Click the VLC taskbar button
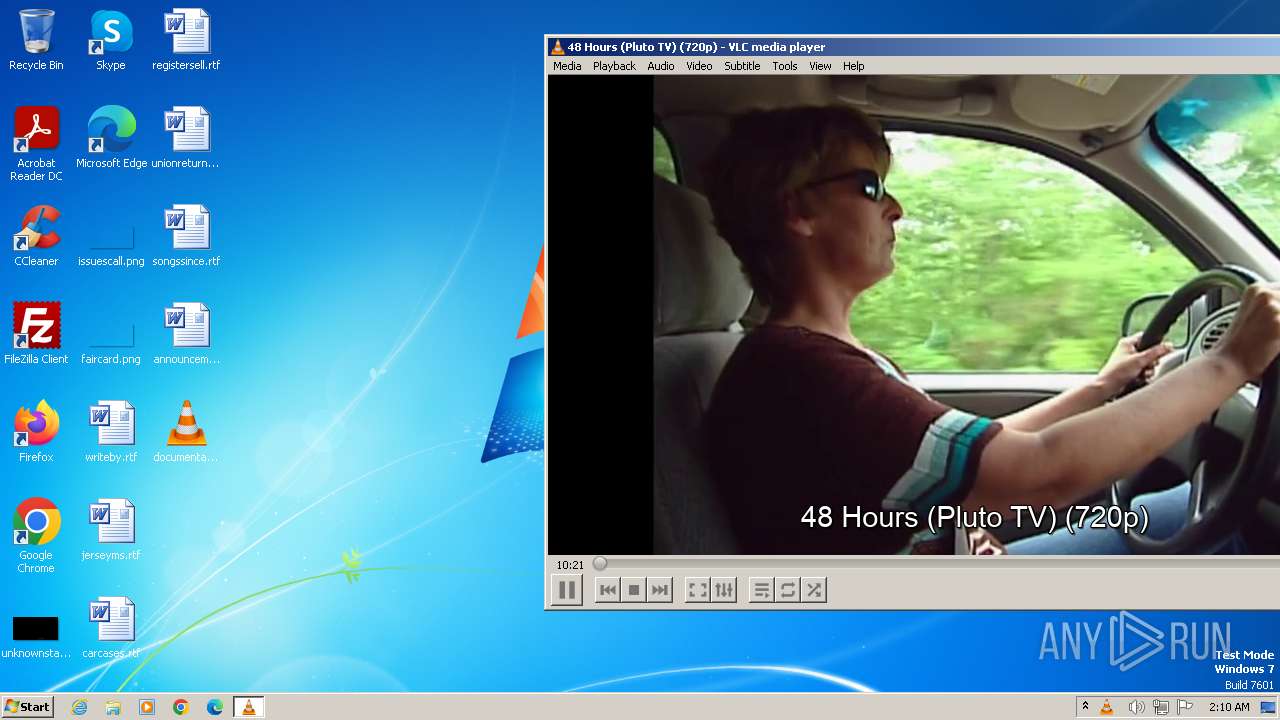Screen dimensions: 1280x720 (248, 707)
